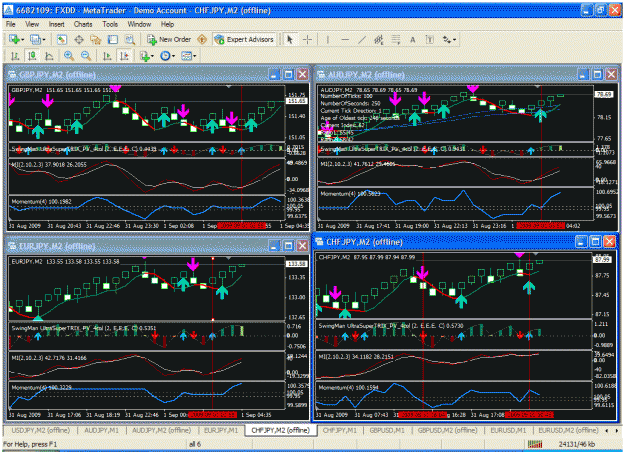Expand the New Chart dropdown arrow
625x452 pixels.
[x=23, y=39]
